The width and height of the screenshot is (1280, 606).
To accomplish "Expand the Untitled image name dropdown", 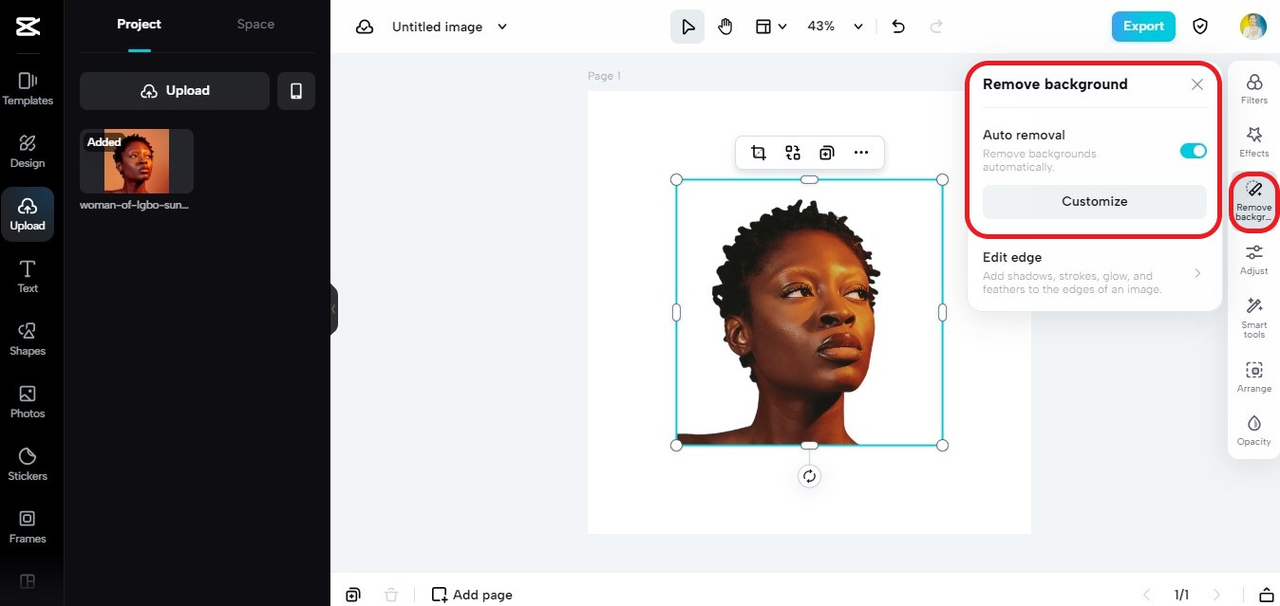I will pos(502,27).
